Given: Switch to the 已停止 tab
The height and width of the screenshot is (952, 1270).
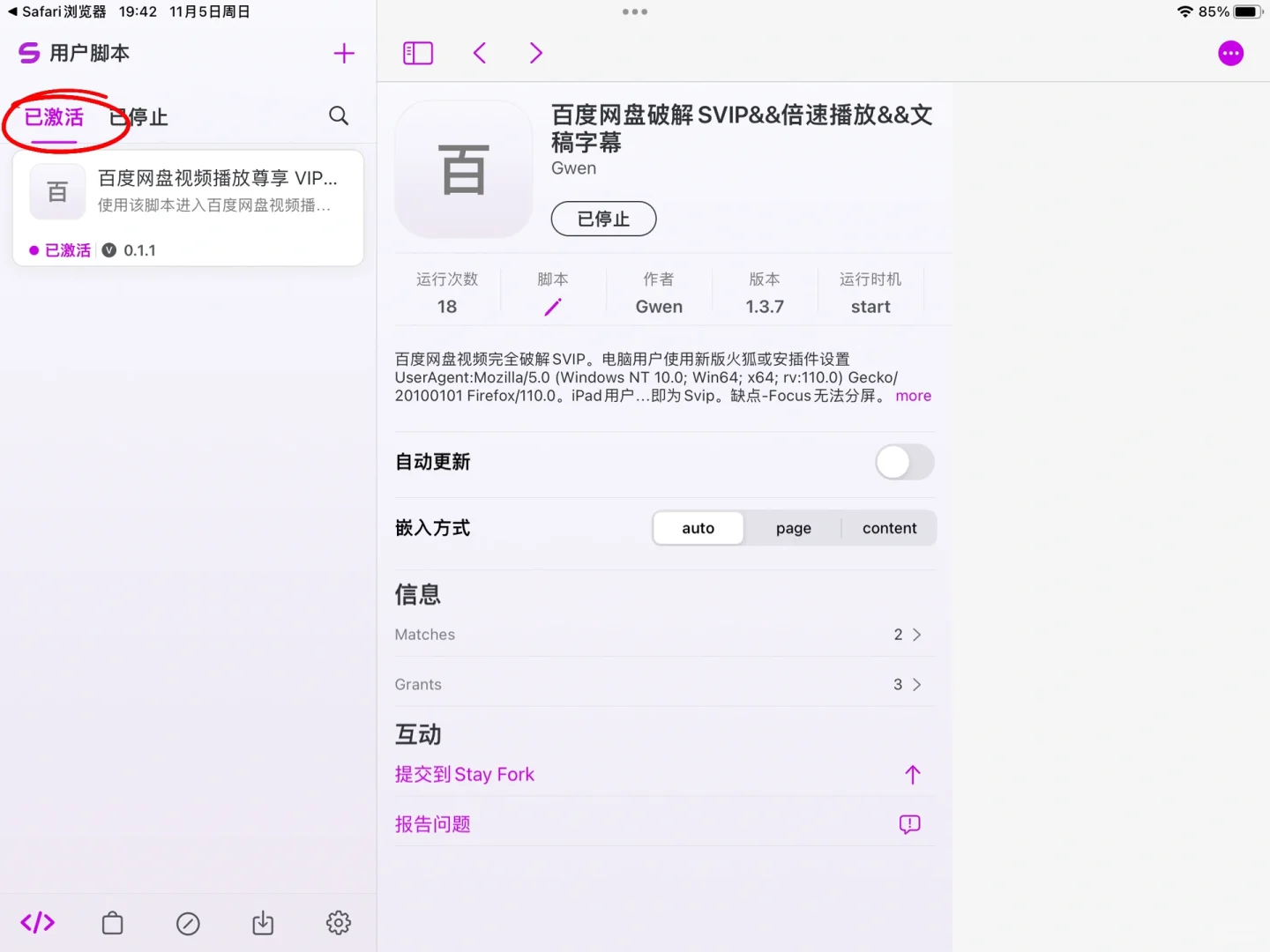Looking at the screenshot, I should (x=138, y=115).
